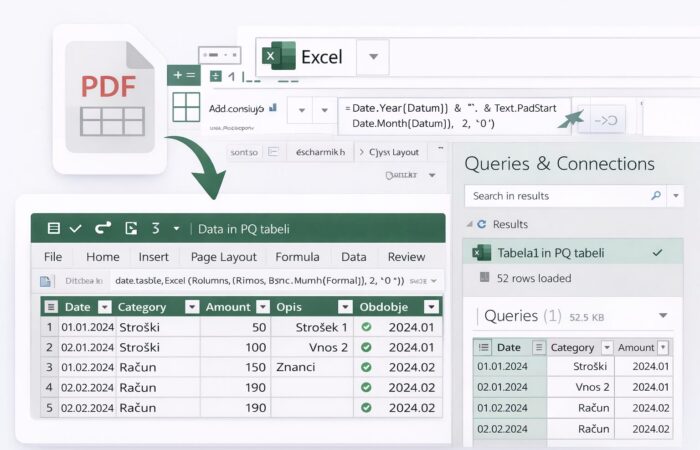Open the quick access dropdown arrow

[x=176, y=229]
